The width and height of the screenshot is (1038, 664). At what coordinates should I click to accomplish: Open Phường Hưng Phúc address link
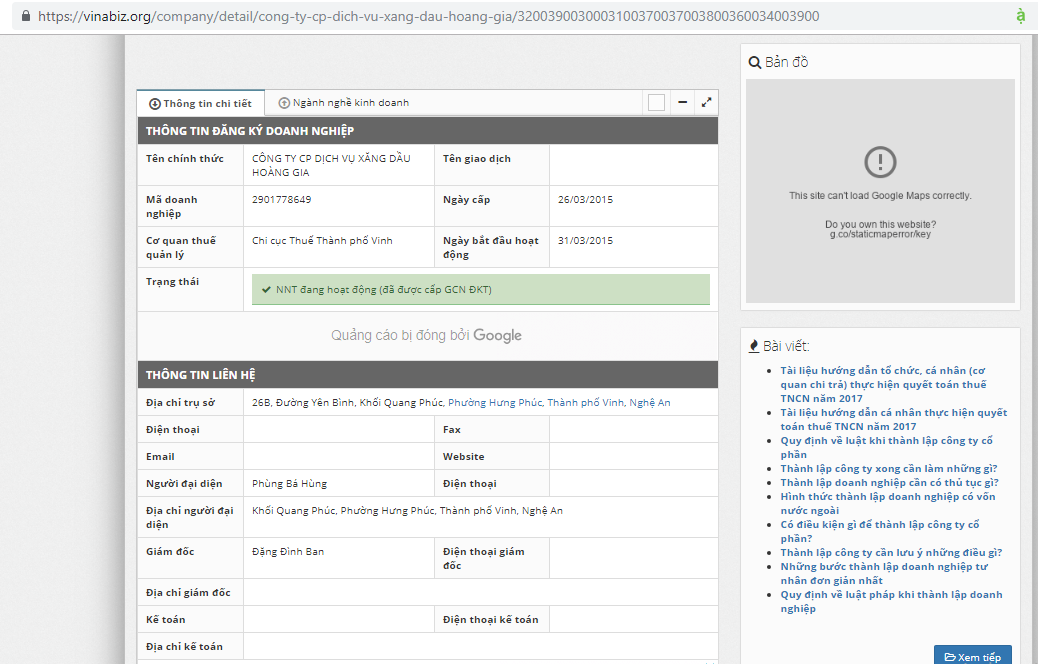tap(495, 403)
